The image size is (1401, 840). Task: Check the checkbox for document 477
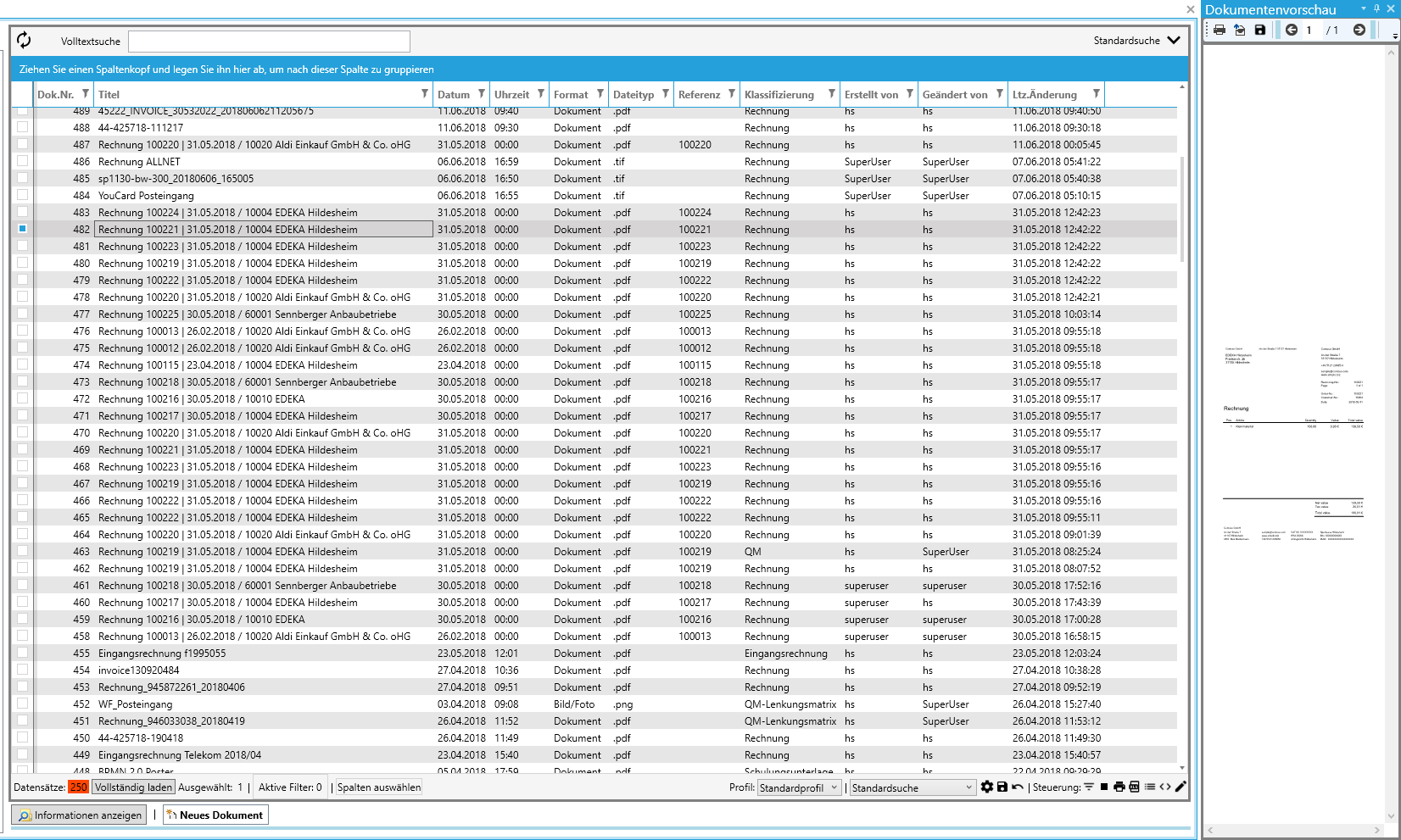(x=23, y=314)
